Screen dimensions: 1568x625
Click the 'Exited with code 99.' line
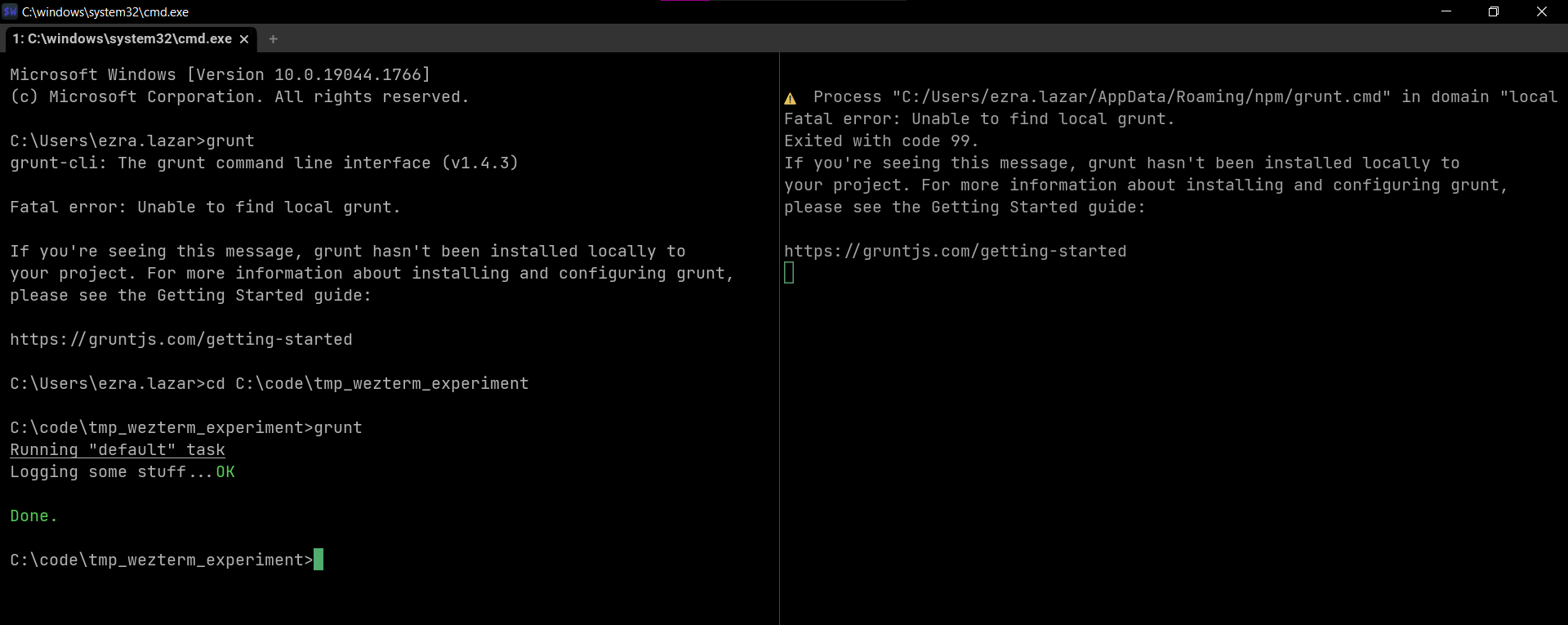coord(880,141)
